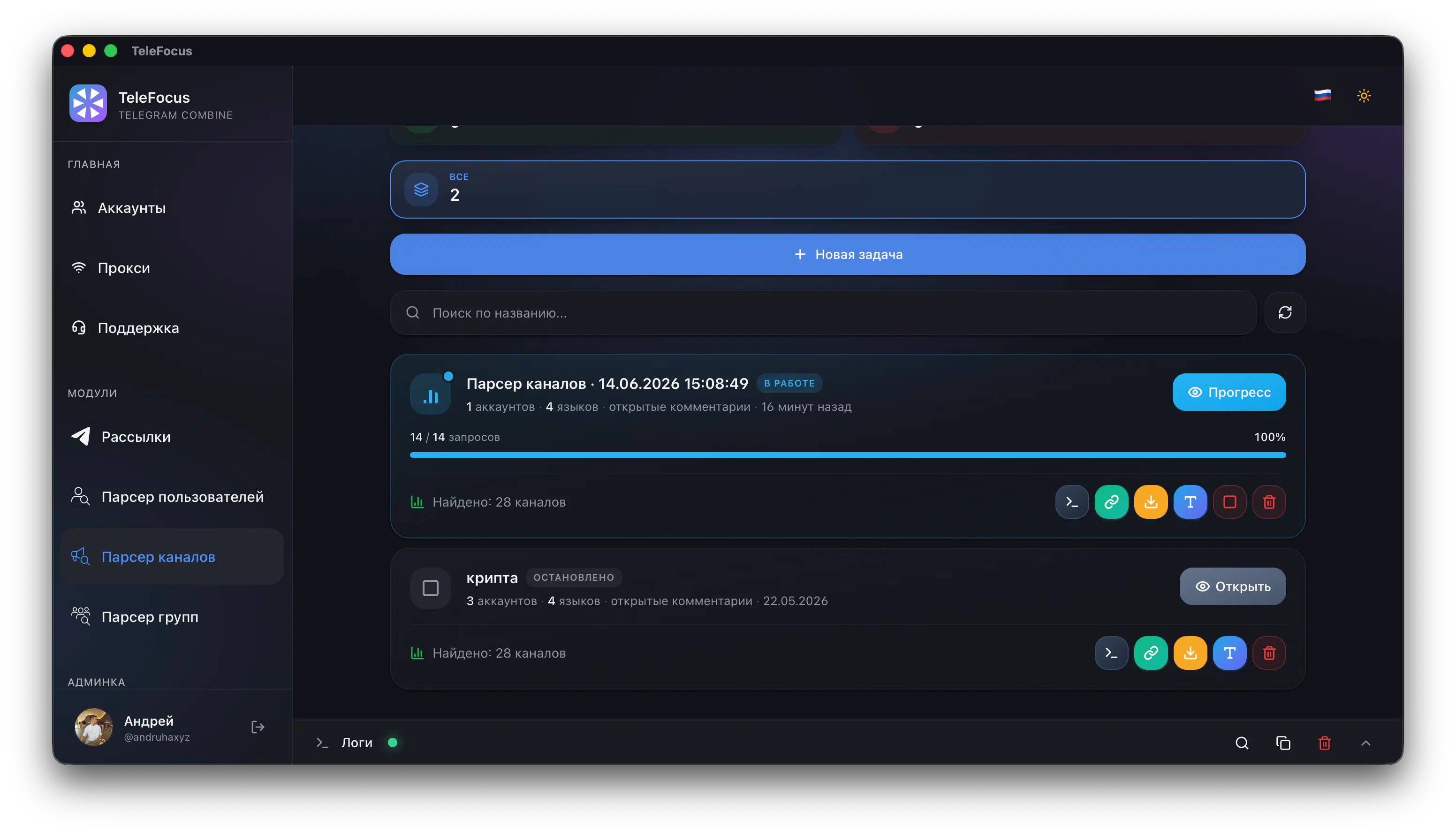The image size is (1456, 834).
Task: Download results of Парсер каналов task
Action: pyautogui.click(x=1151, y=502)
